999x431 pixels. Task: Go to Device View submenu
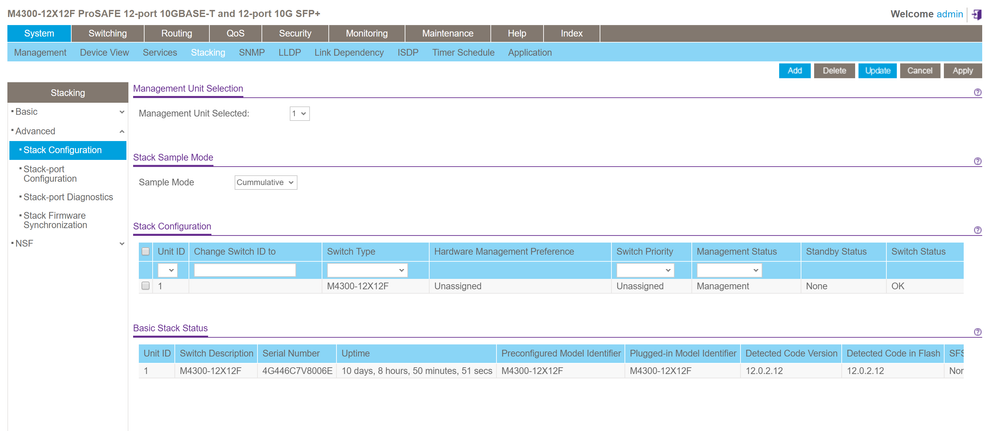point(104,53)
